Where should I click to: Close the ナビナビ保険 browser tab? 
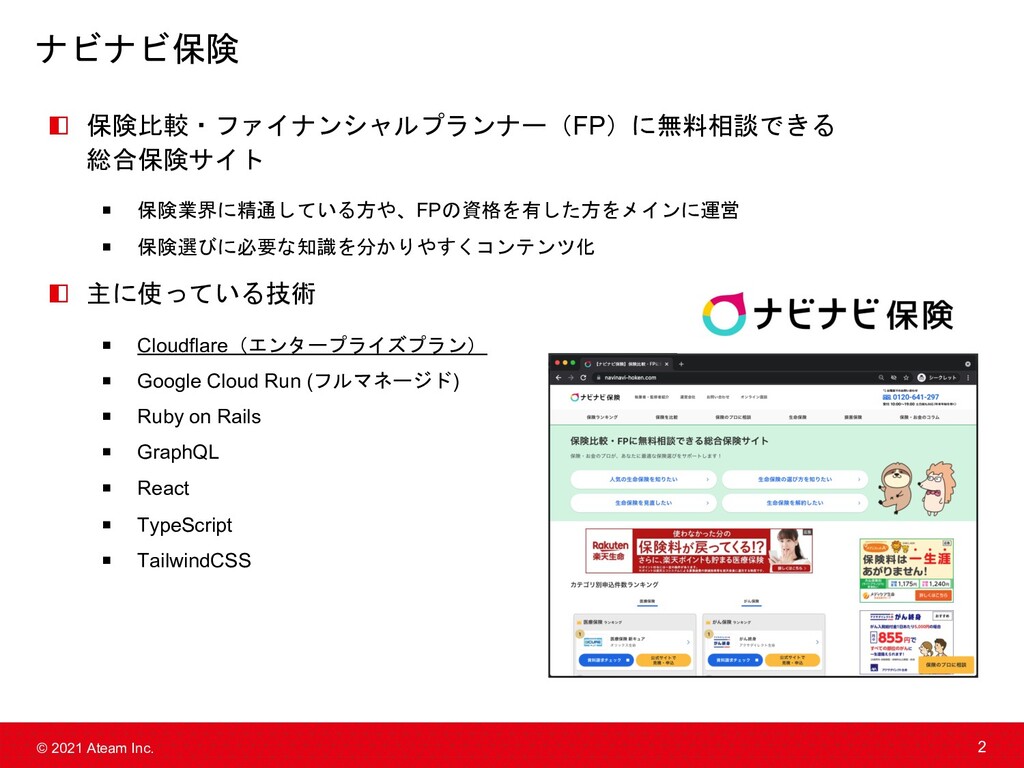[667, 364]
